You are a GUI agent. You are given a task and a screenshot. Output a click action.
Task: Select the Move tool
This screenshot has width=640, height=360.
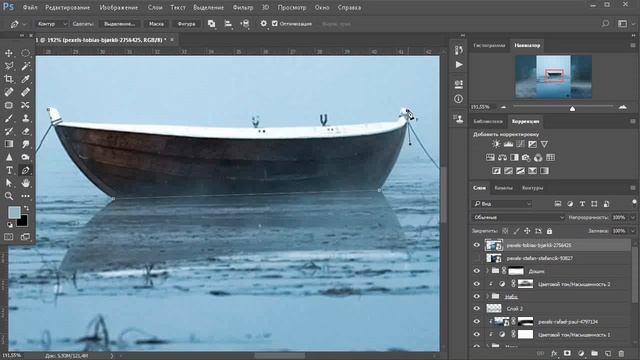point(9,53)
